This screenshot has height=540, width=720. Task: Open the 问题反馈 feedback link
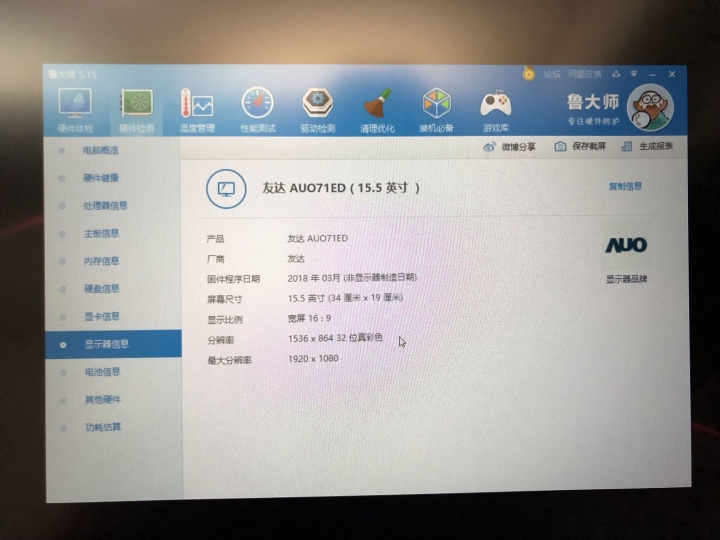(x=585, y=74)
